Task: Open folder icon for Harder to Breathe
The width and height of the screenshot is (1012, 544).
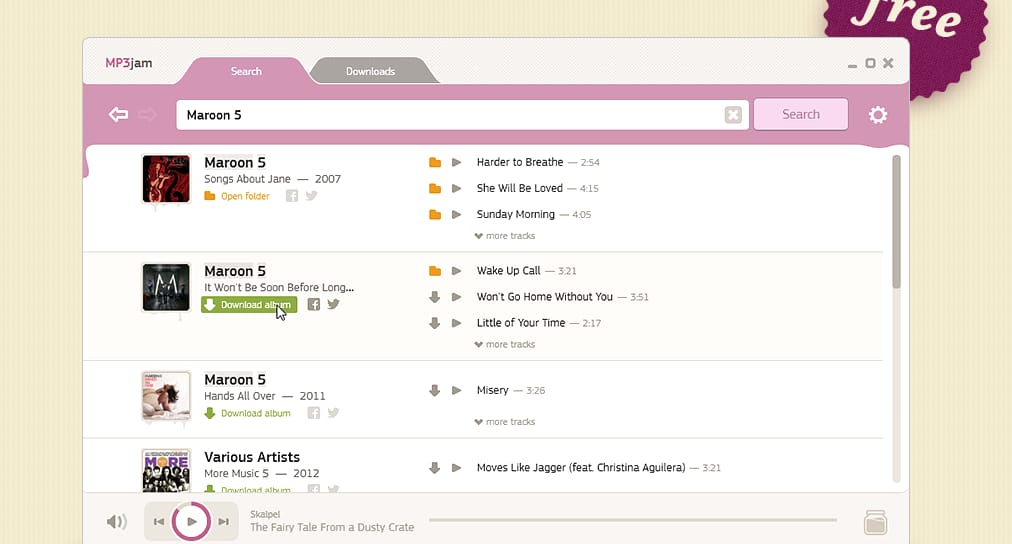Action: click(x=435, y=163)
